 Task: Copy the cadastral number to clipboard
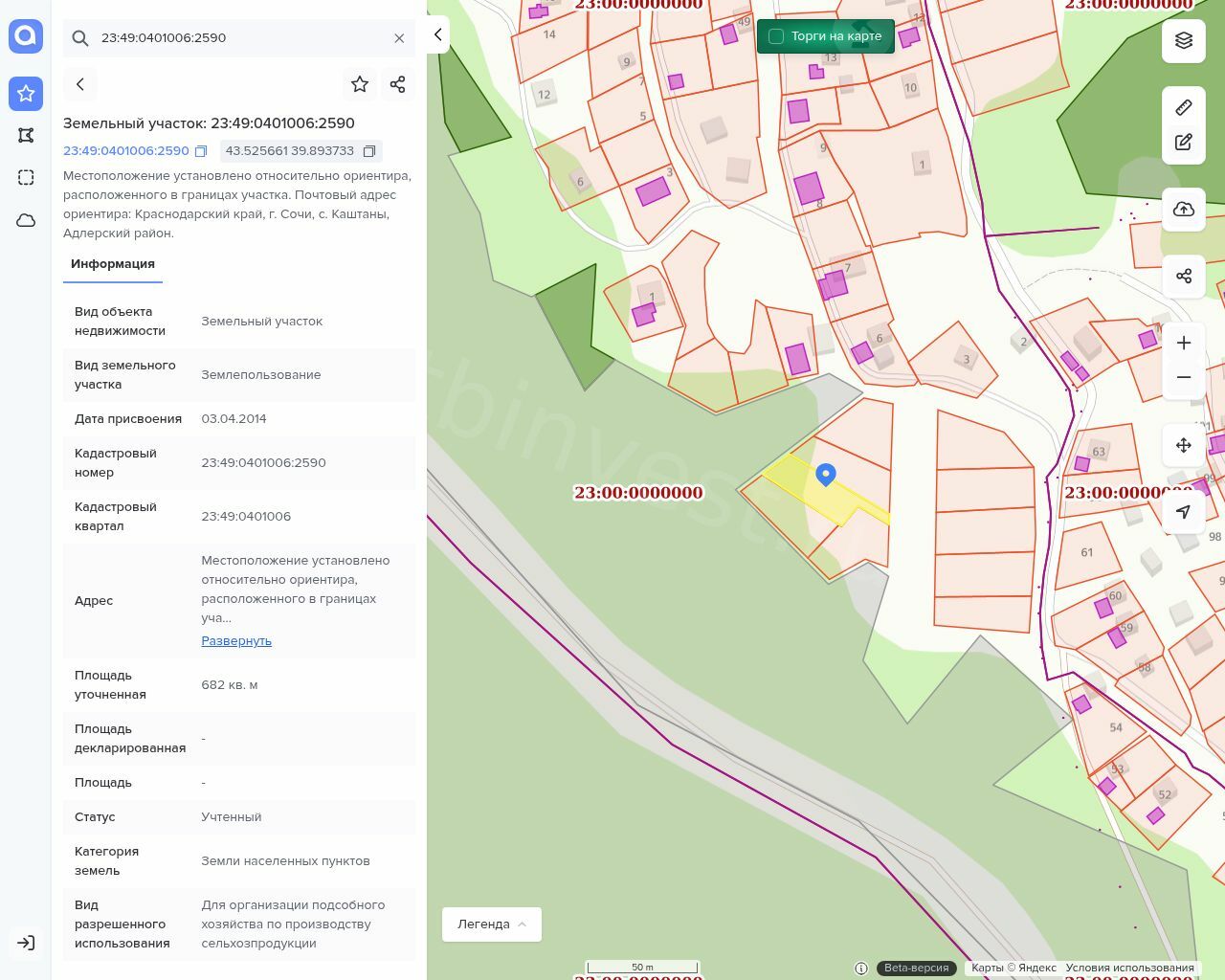click(201, 151)
